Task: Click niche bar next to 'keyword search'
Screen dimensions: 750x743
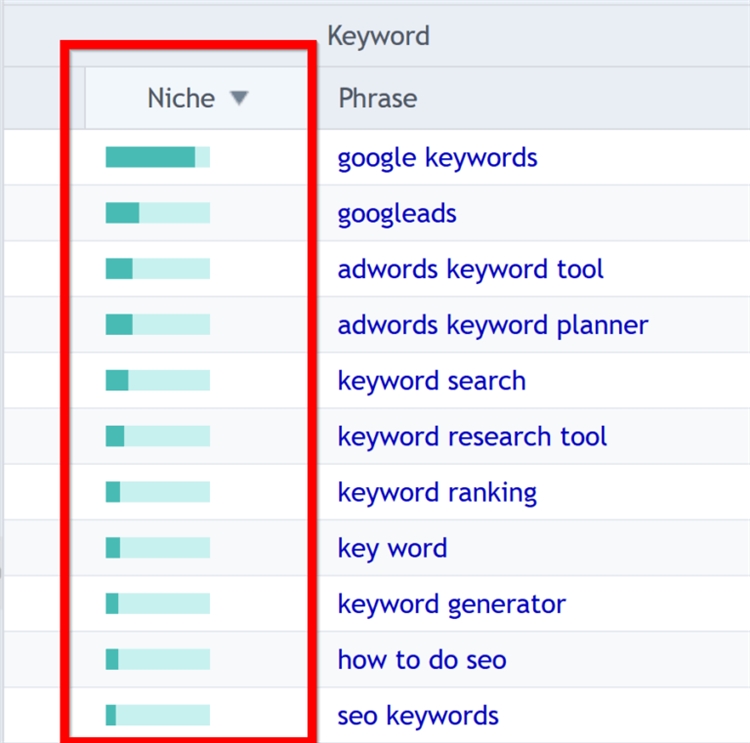Action: tap(158, 381)
